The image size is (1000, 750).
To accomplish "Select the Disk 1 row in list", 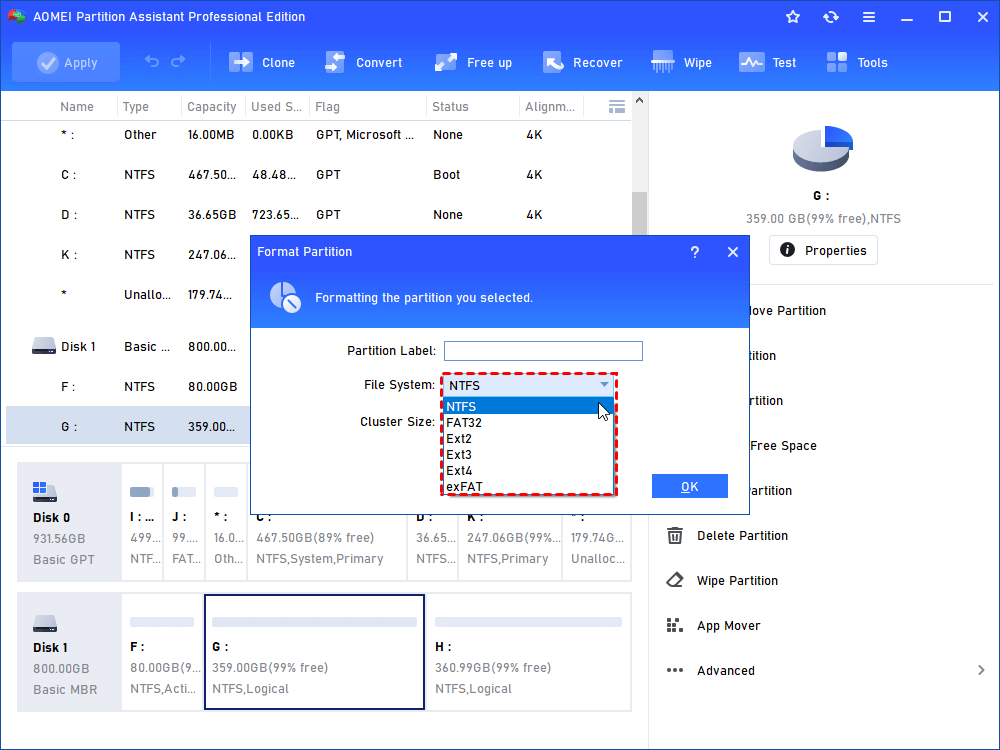I will pos(128,347).
